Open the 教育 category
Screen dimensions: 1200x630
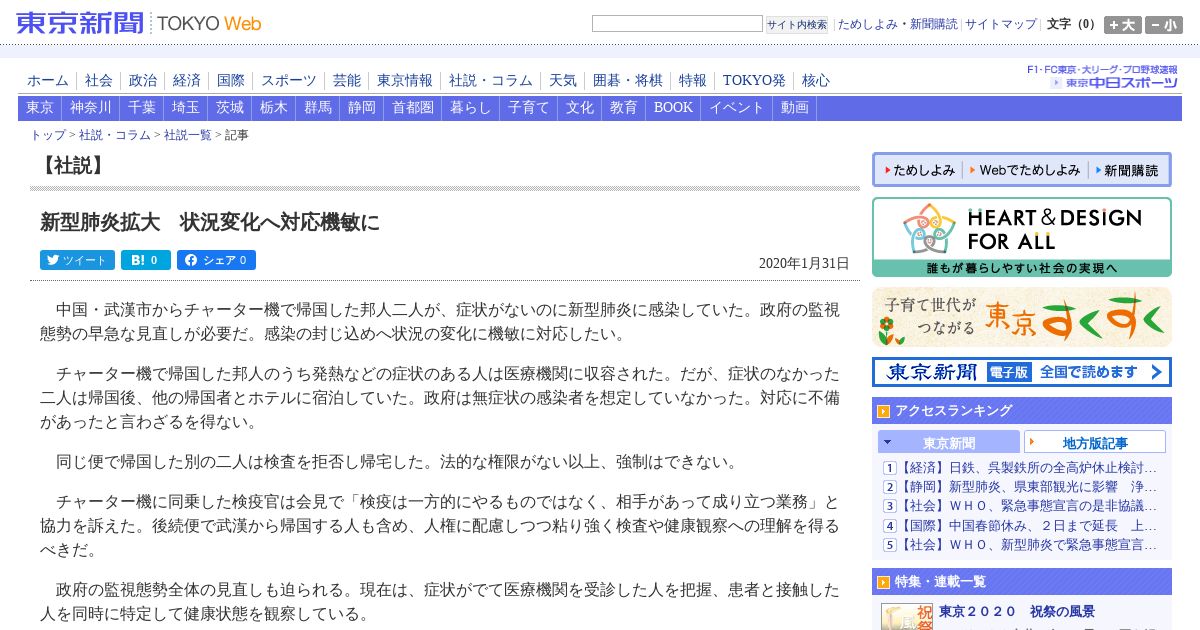(624, 108)
